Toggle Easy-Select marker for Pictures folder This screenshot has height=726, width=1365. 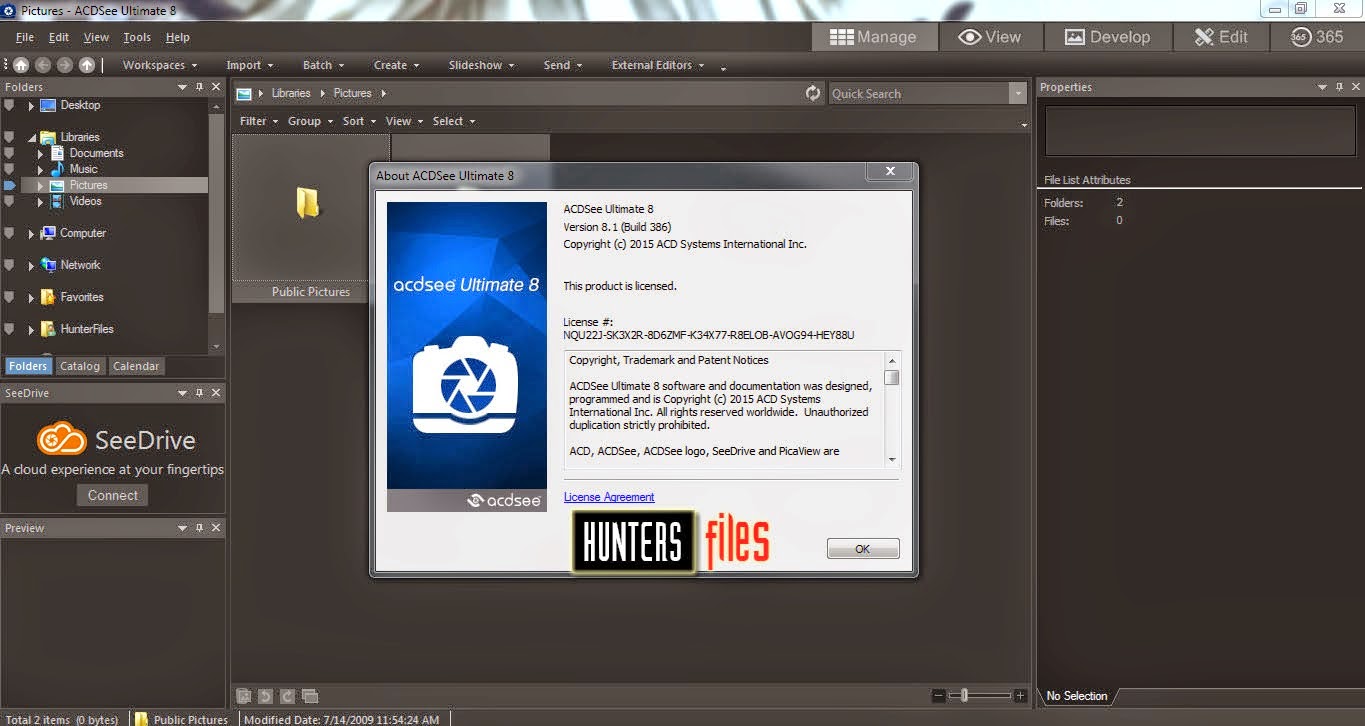coord(10,185)
